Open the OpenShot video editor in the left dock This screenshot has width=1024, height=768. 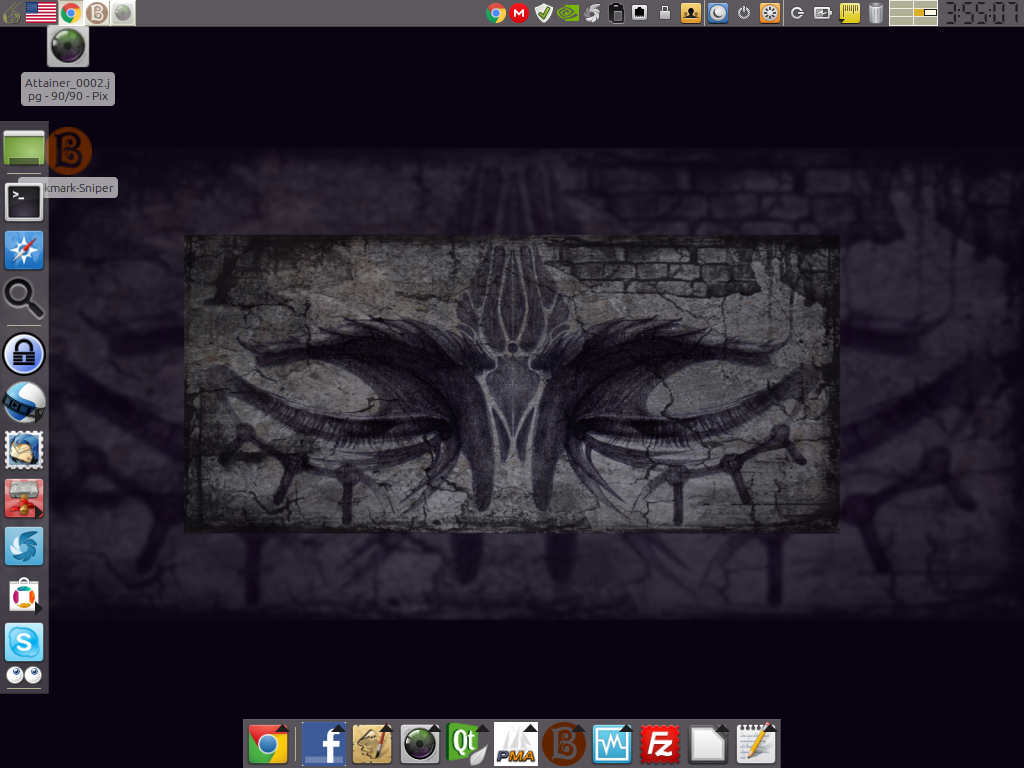pyautogui.click(x=24, y=402)
